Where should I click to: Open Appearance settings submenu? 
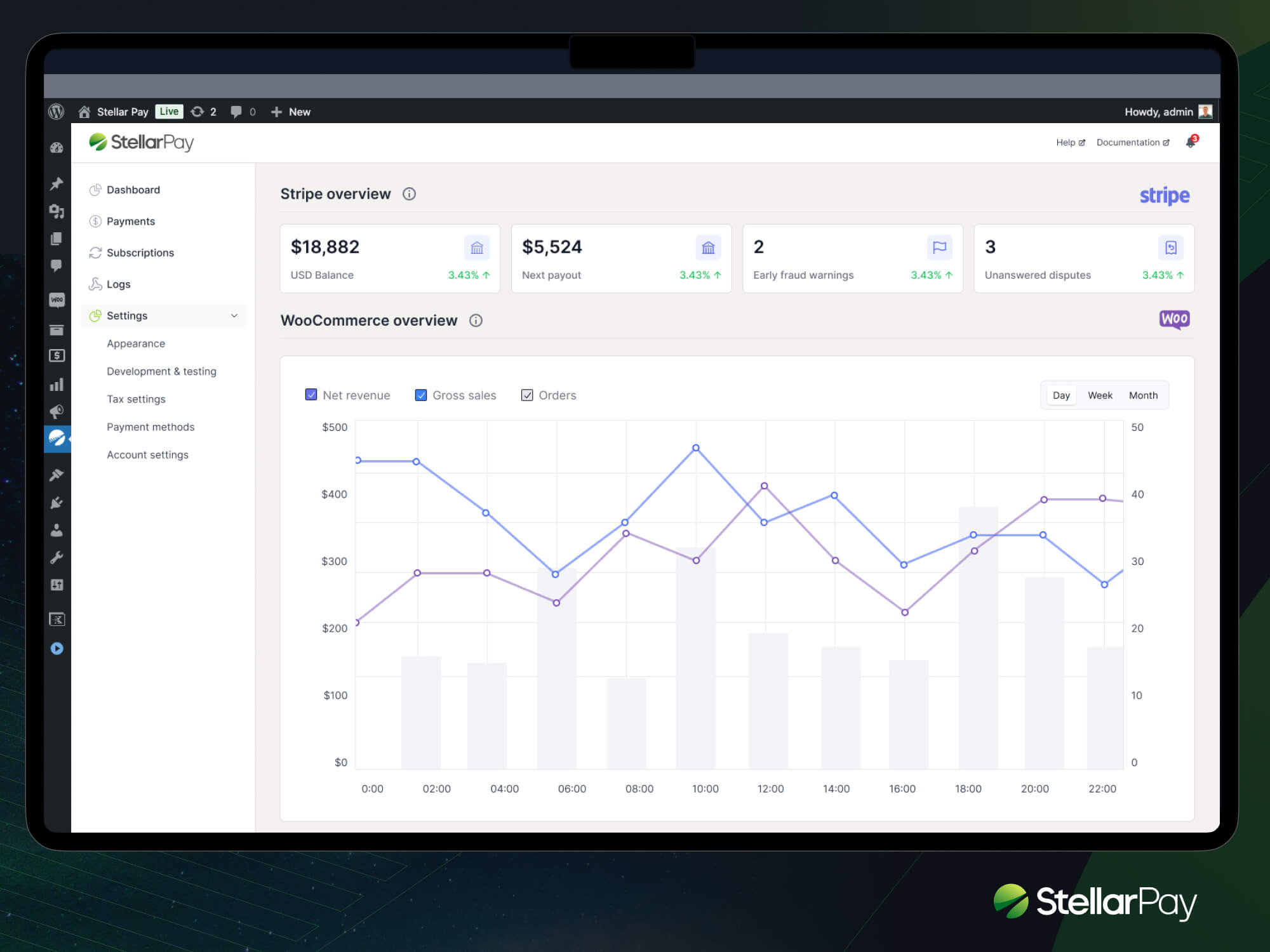point(136,343)
